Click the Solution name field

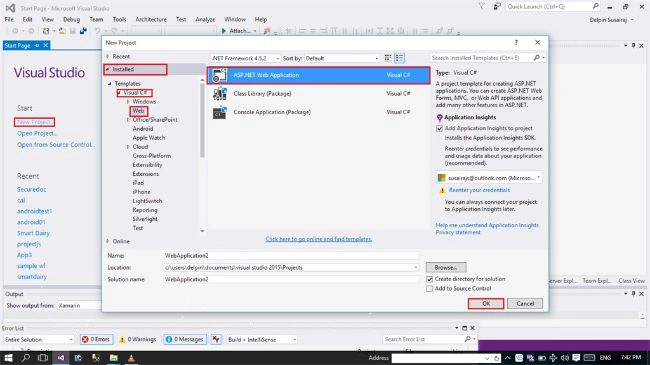pos(291,280)
